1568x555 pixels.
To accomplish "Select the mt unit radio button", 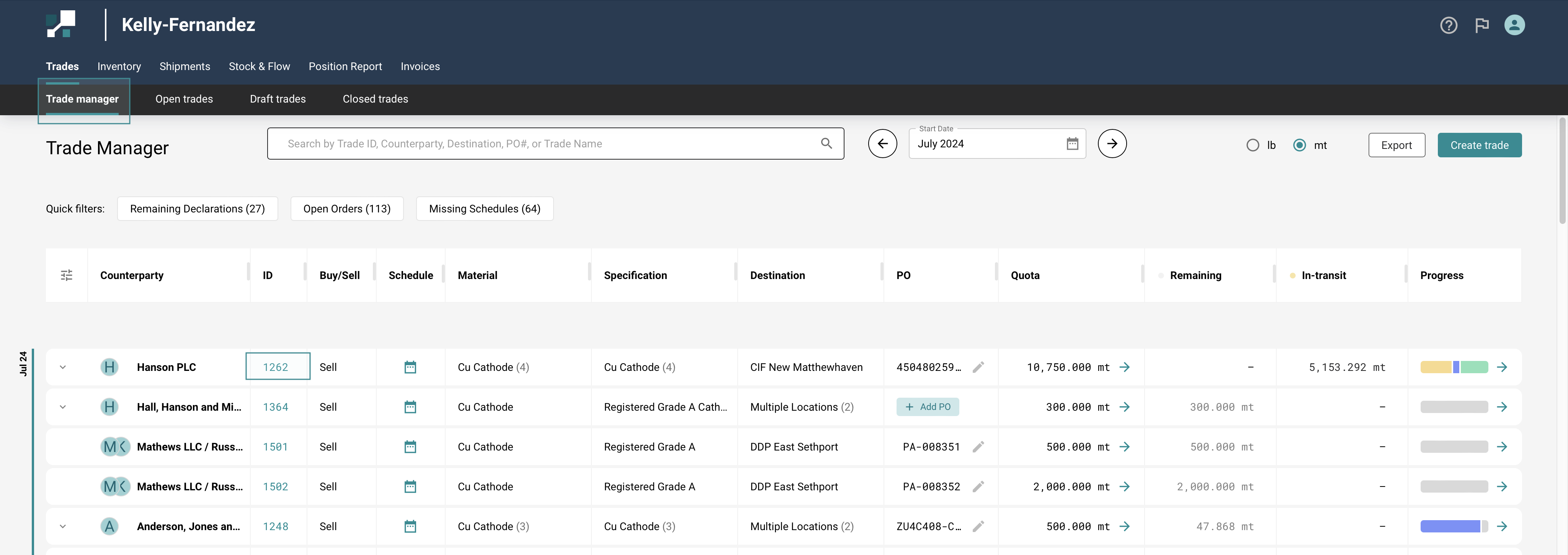I will (x=1299, y=145).
